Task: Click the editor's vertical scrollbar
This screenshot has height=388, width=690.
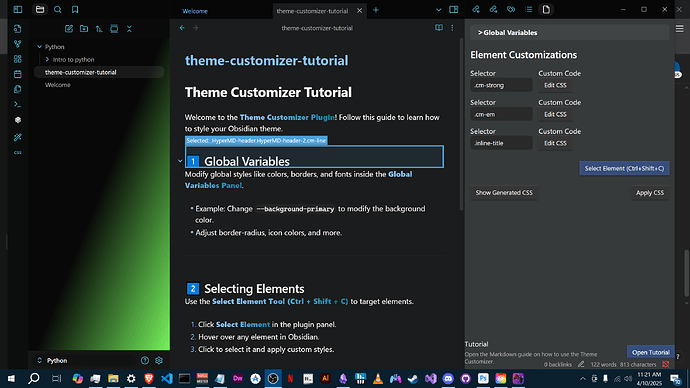Action: pyautogui.click(x=461, y=123)
